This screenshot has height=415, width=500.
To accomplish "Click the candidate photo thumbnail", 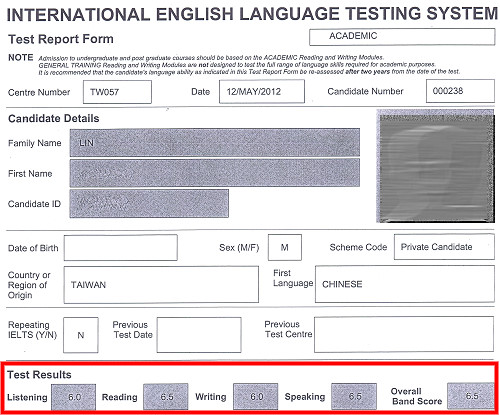I will 435,166.
